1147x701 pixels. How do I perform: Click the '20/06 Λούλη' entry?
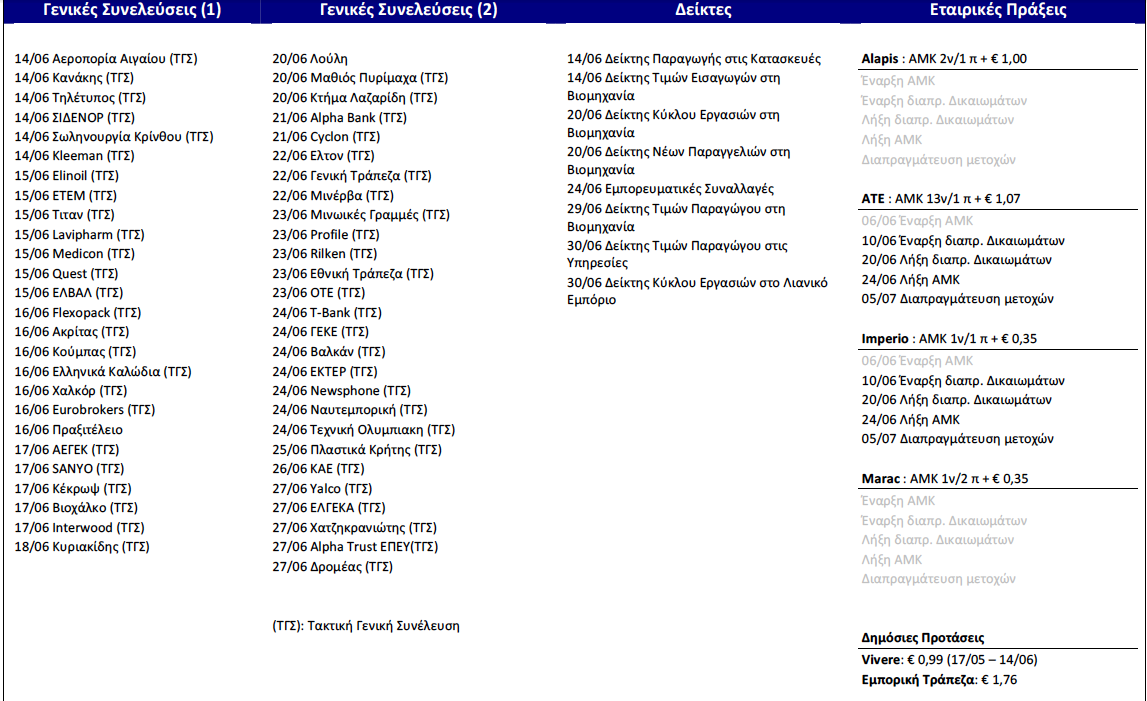coord(310,59)
